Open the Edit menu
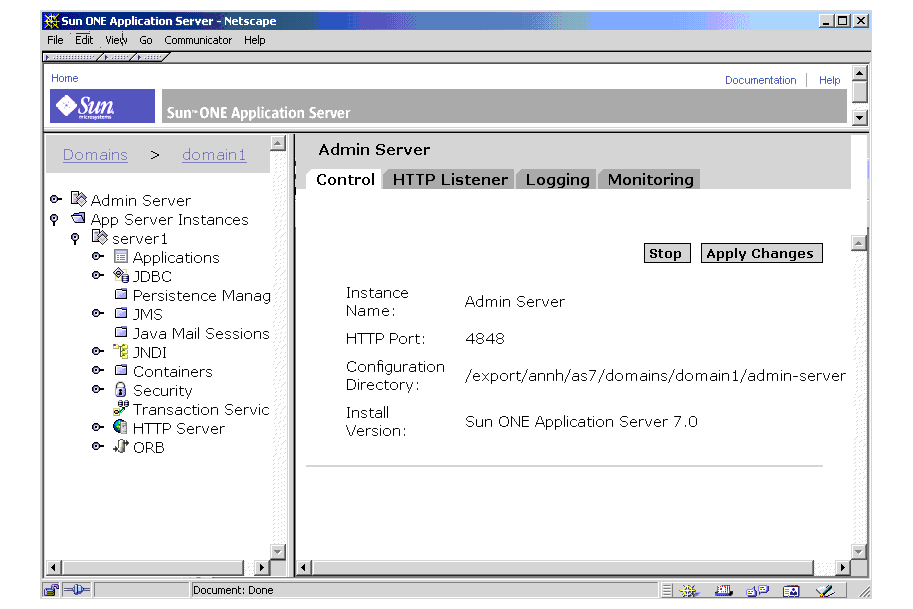Screen dimensions: 913x609 [x=84, y=40]
